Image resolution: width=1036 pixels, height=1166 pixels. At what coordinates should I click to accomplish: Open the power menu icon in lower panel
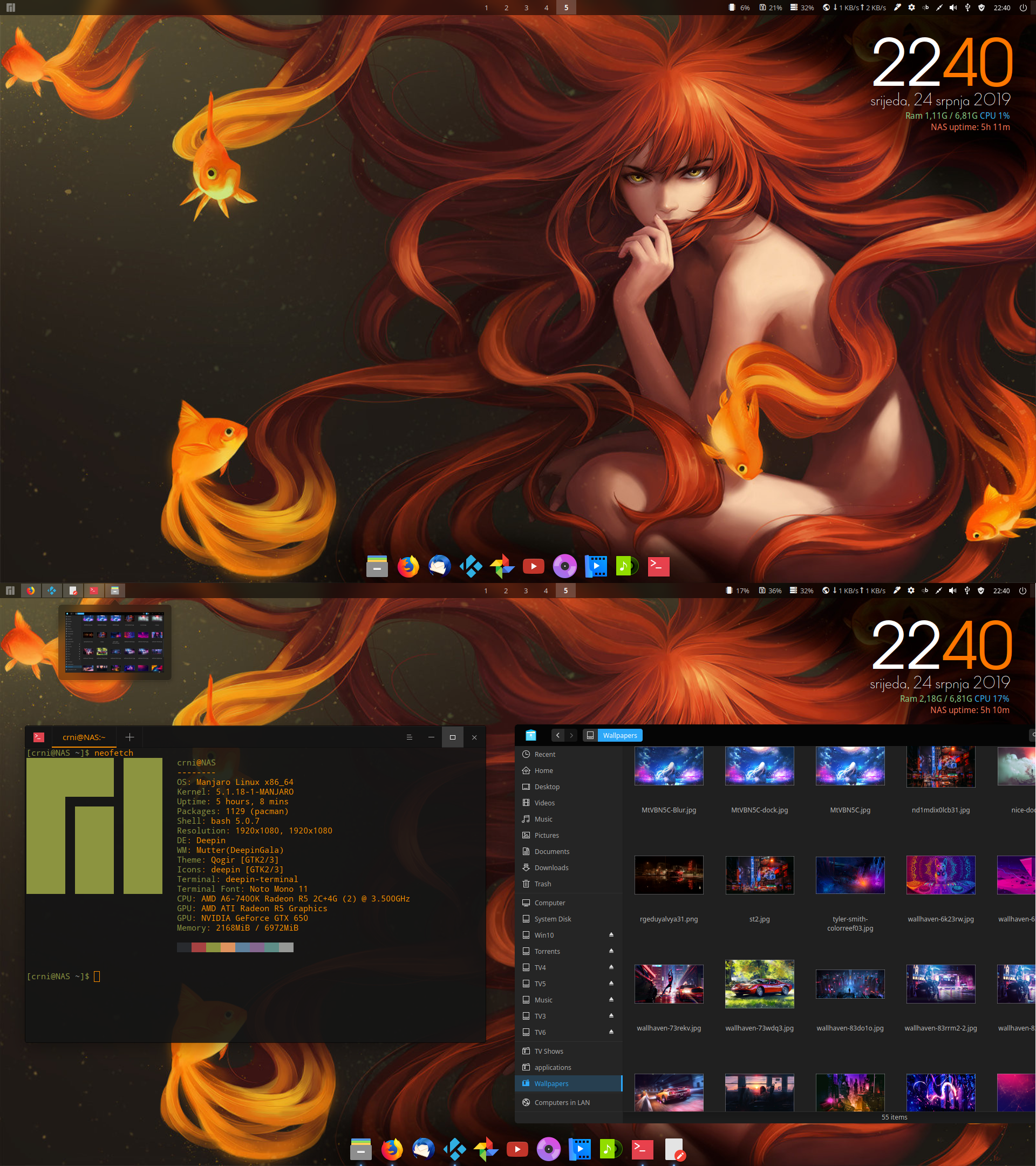(x=1023, y=591)
